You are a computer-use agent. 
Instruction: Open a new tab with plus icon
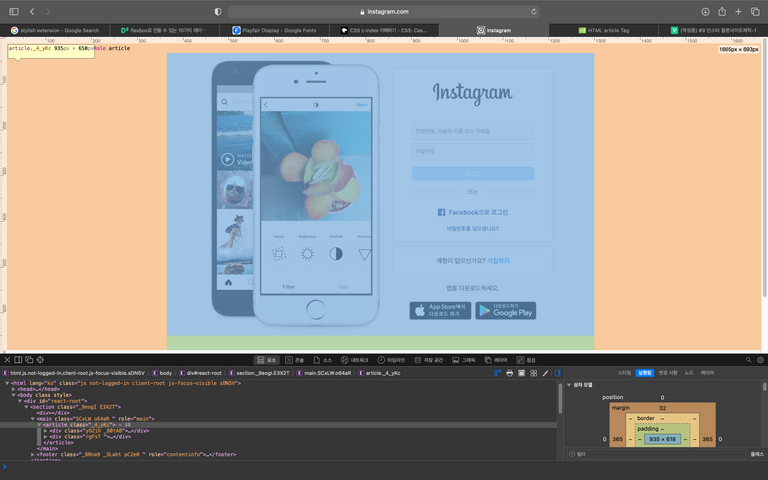738,11
